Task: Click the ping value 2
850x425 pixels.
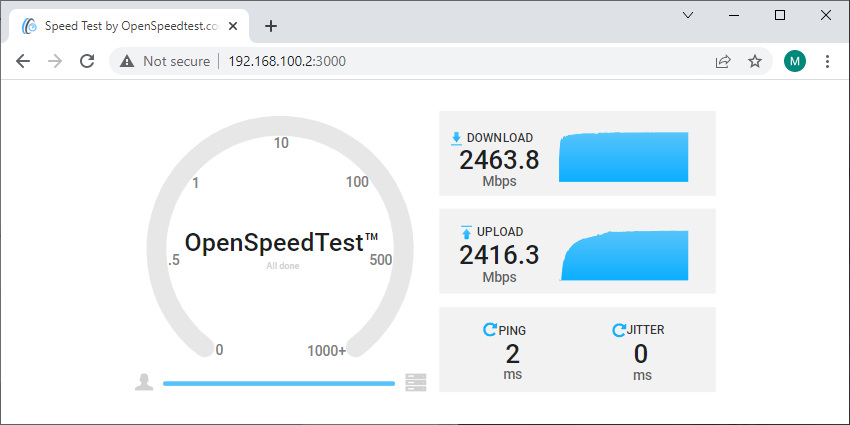Action: coord(512,355)
